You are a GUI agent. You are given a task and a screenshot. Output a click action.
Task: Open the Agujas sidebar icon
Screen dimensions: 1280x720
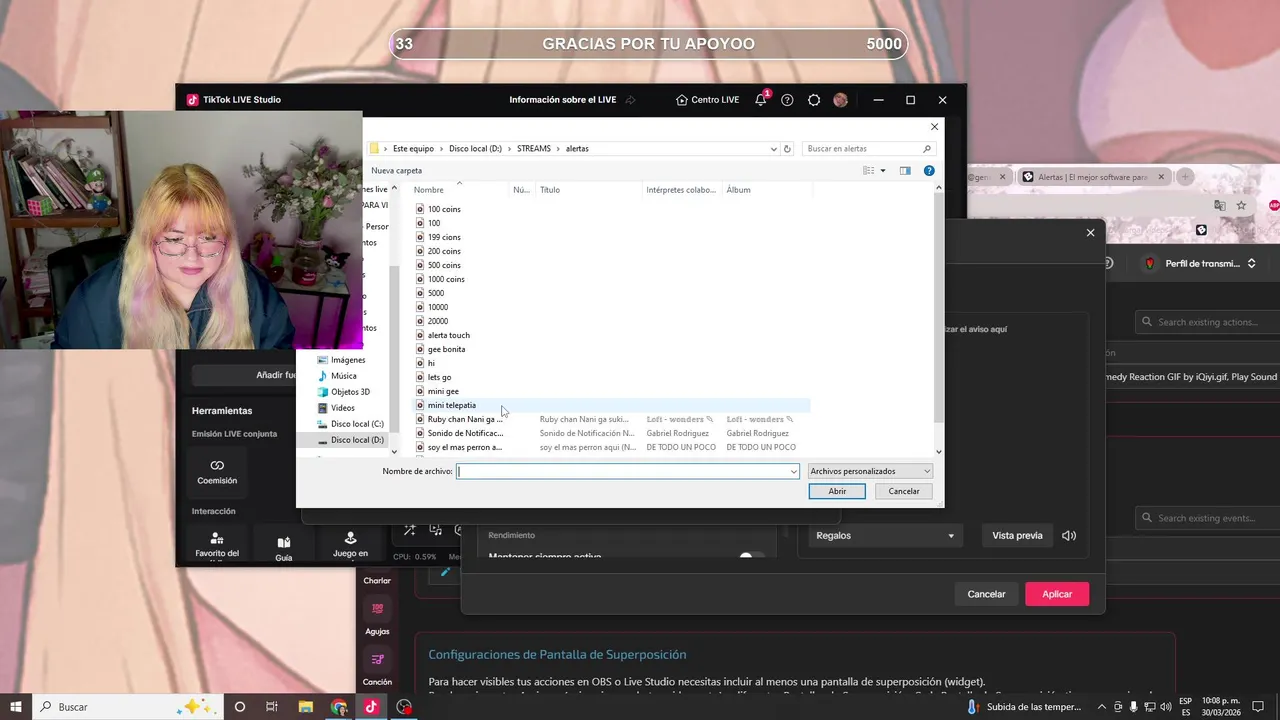pos(377,618)
